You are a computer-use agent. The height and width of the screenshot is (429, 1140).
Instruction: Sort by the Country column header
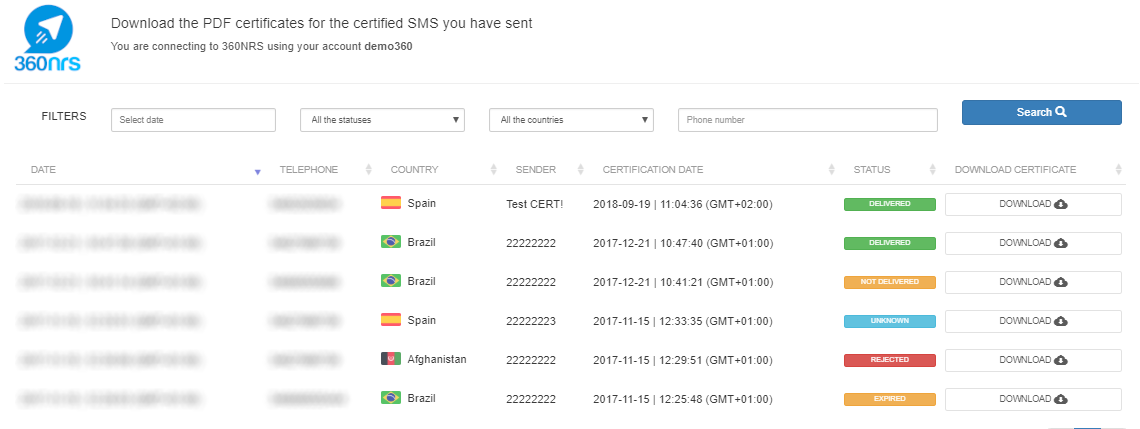(493, 170)
